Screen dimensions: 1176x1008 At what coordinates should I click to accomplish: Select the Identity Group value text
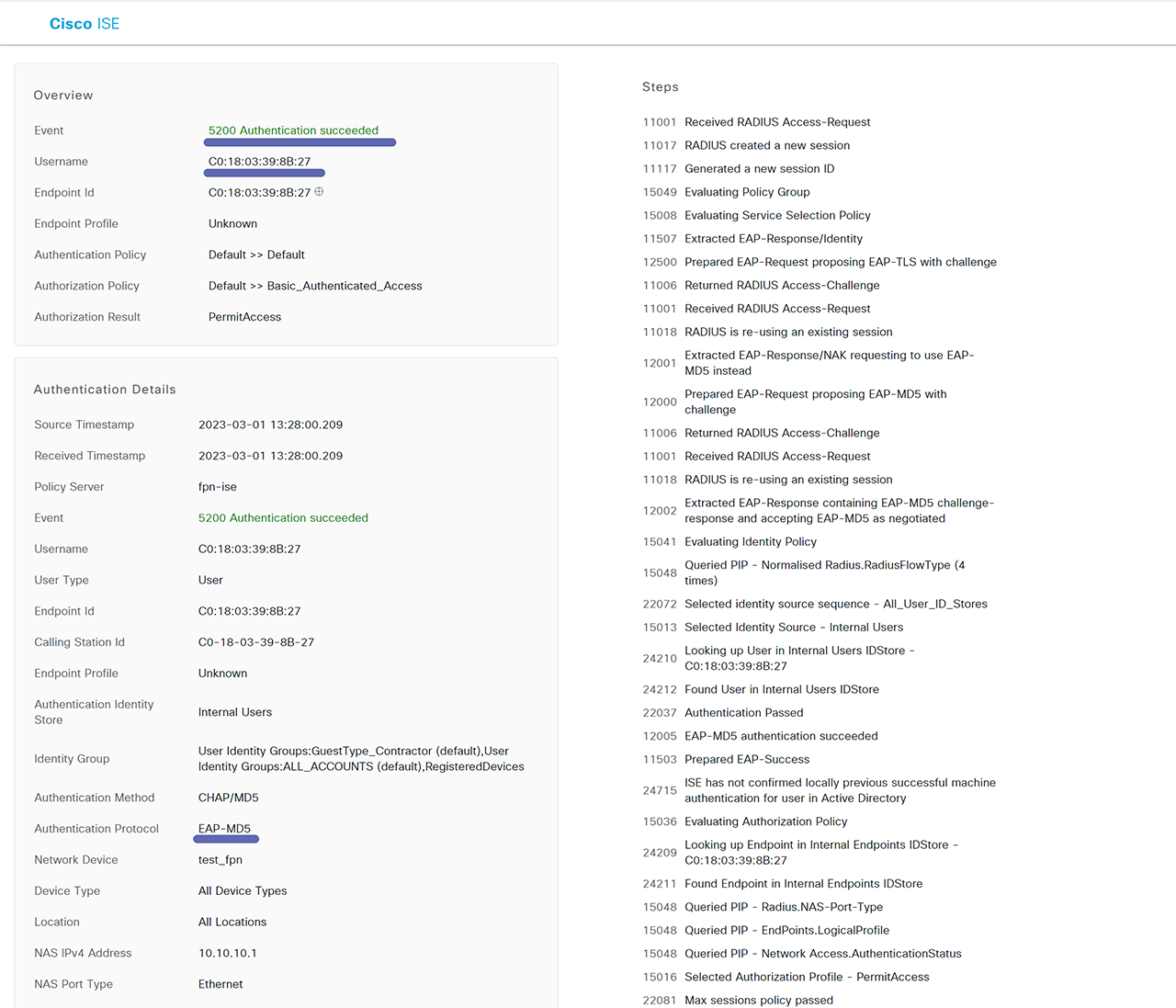(361, 759)
